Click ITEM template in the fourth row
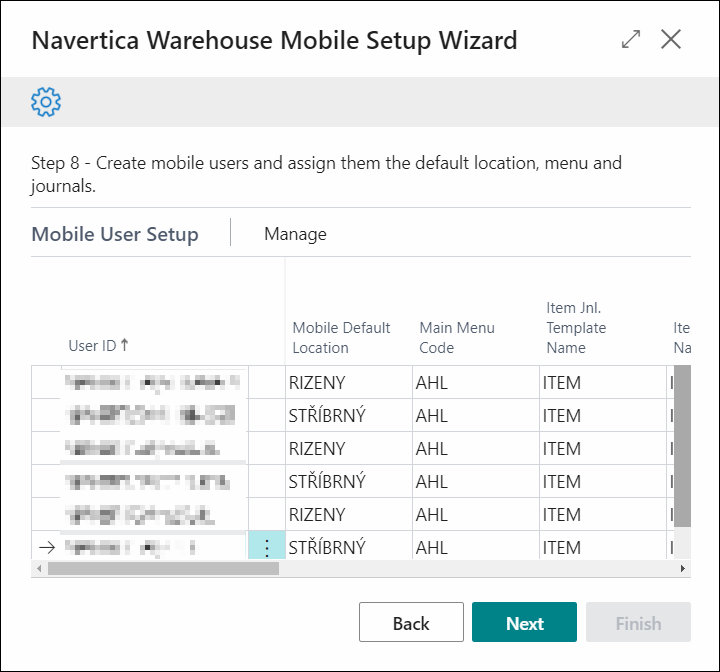The height and width of the screenshot is (672, 720). 603,481
